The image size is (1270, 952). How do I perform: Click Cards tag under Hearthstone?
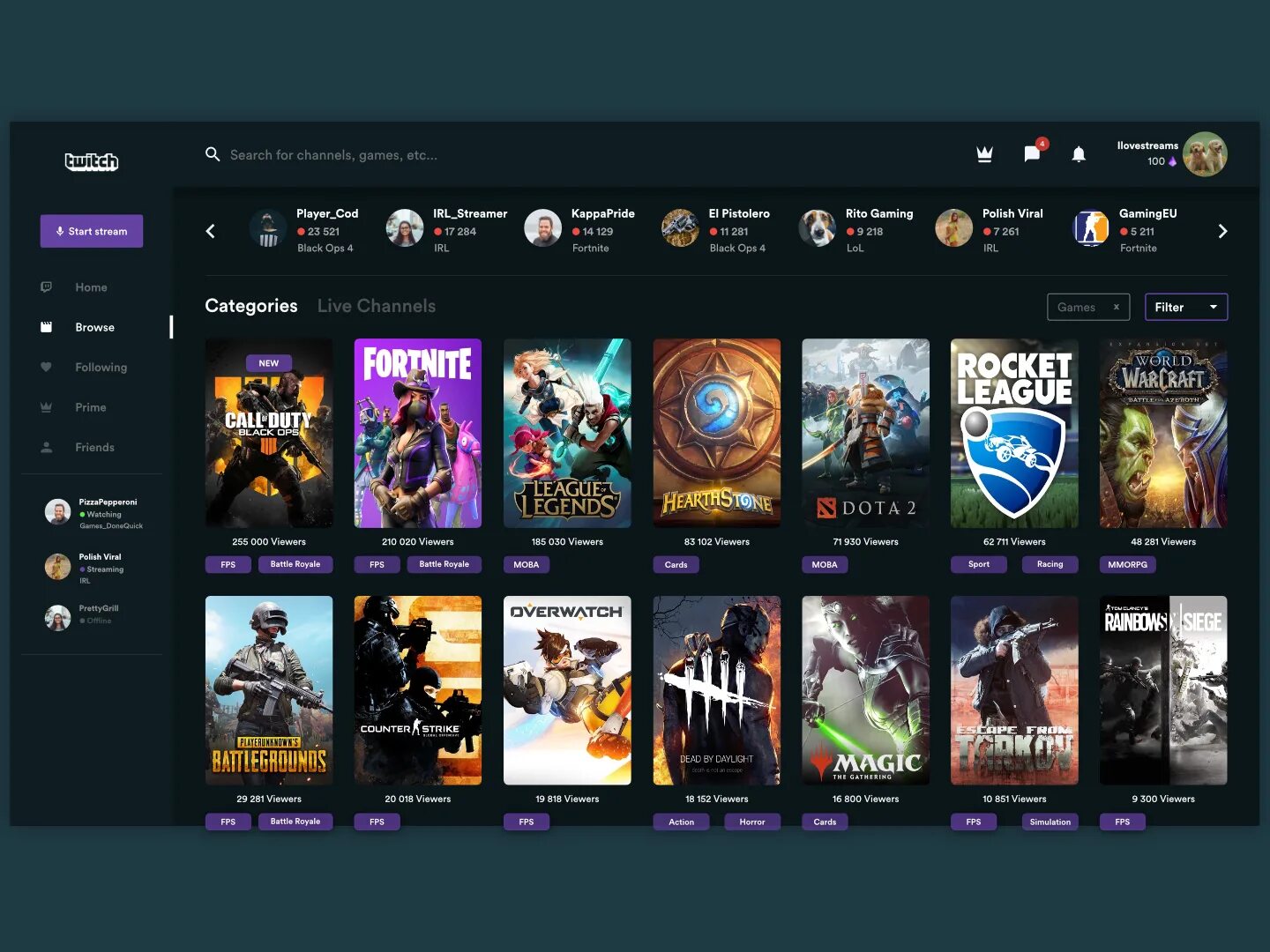pyautogui.click(x=676, y=564)
